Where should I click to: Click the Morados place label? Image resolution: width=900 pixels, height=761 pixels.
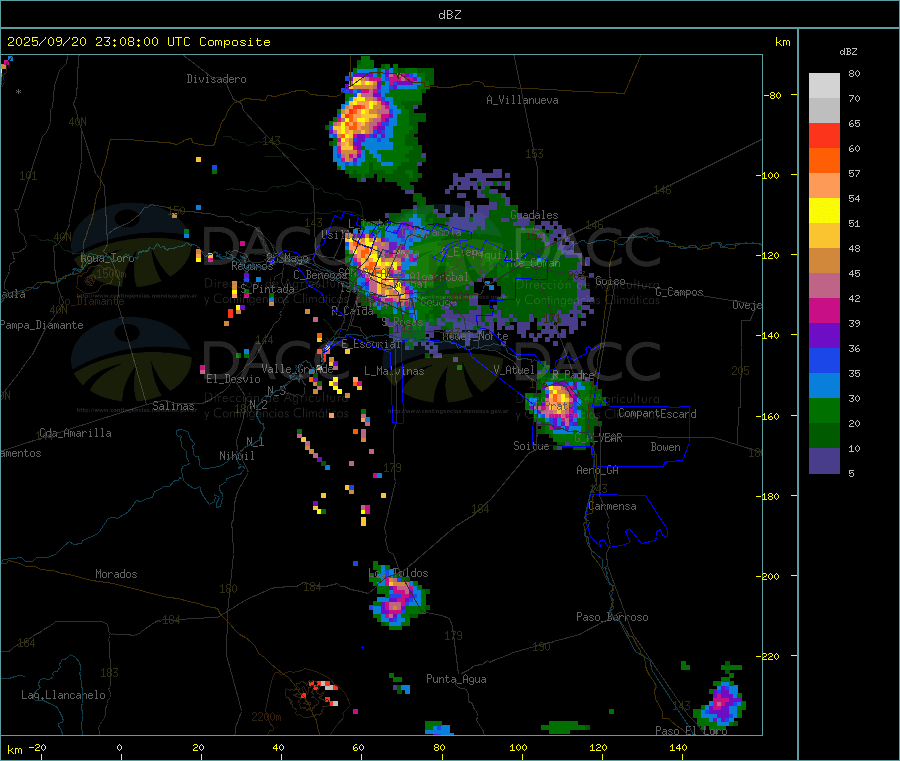pyautogui.click(x=116, y=574)
